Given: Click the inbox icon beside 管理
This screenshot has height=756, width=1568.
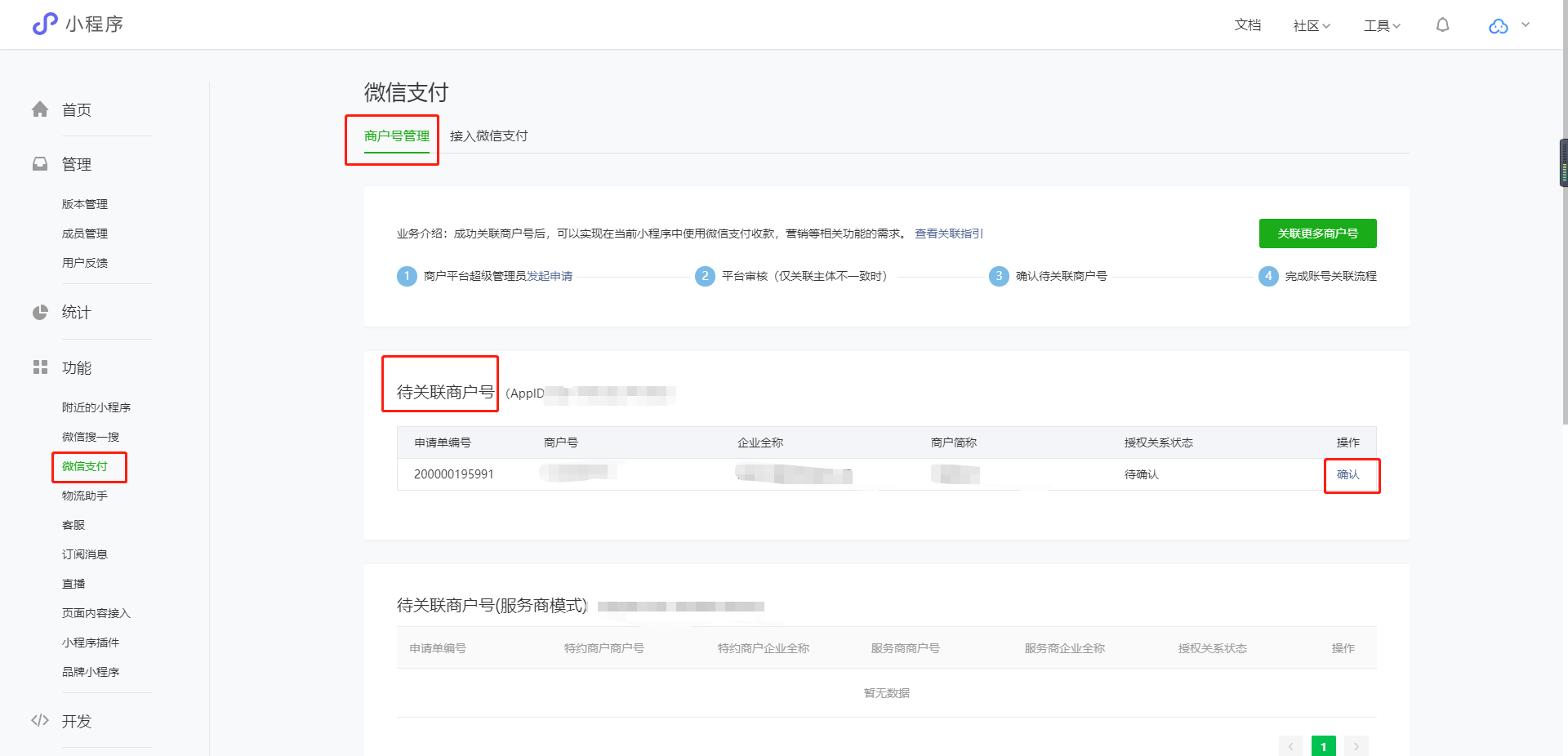Looking at the screenshot, I should (40, 164).
